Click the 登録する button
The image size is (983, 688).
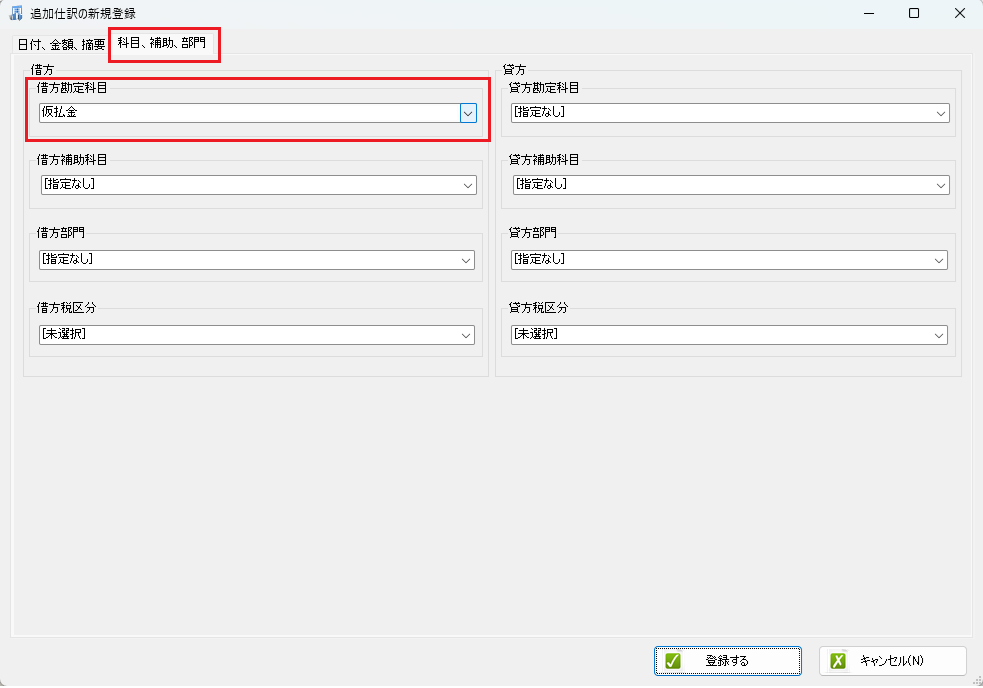[x=728, y=661]
